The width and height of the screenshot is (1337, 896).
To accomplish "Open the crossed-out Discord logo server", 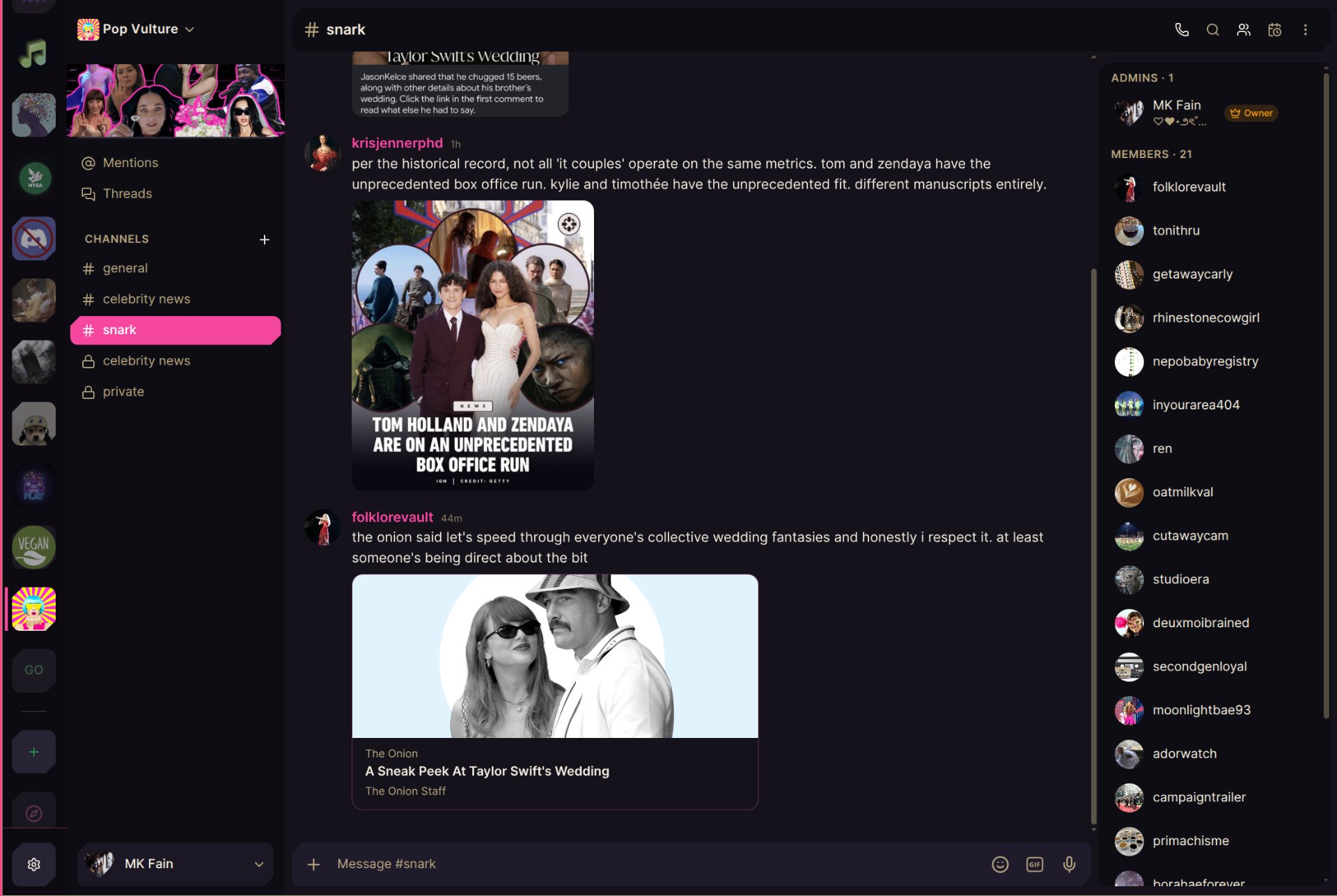I will coord(33,239).
